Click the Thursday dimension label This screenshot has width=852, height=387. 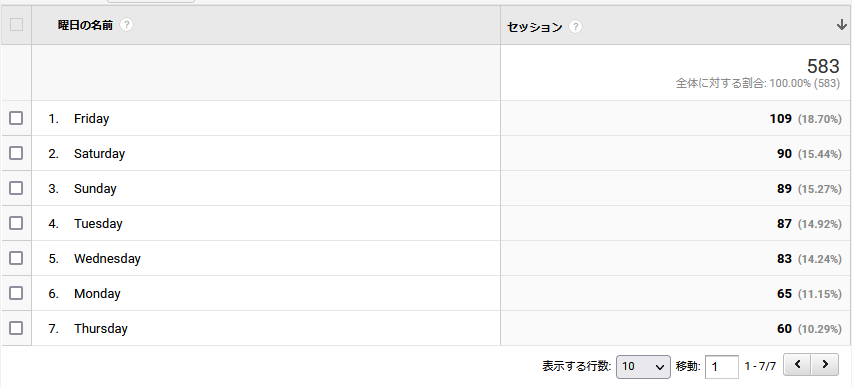click(101, 328)
